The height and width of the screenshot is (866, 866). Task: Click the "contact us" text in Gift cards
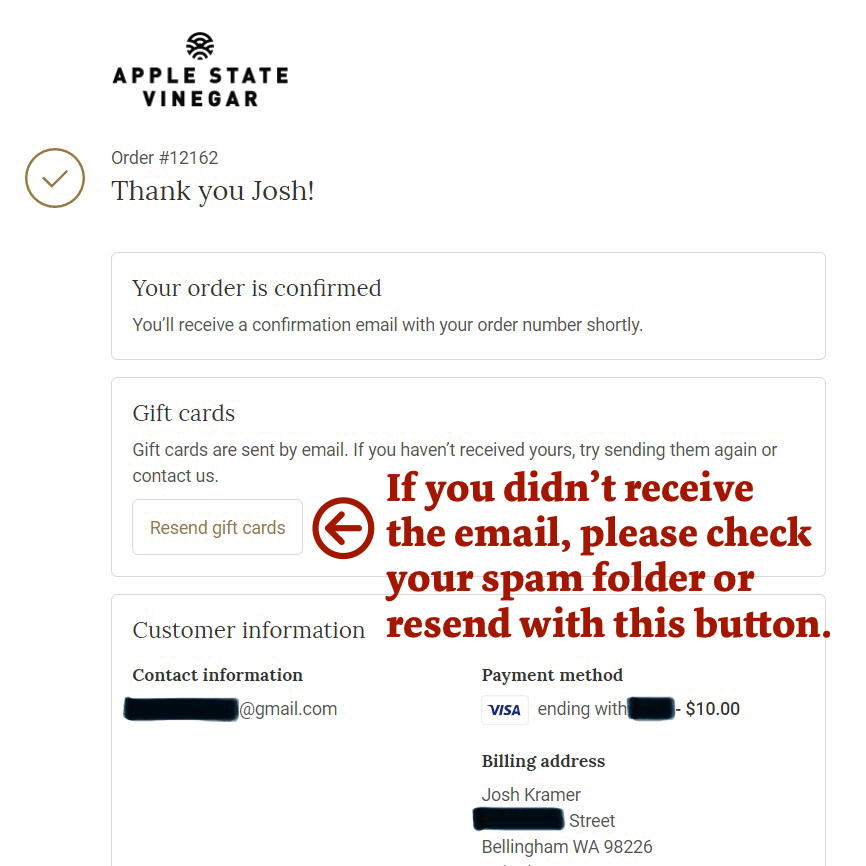tap(175, 476)
